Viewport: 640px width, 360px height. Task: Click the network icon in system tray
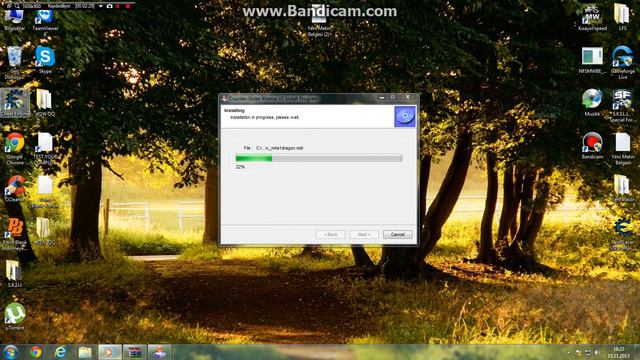(588, 352)
